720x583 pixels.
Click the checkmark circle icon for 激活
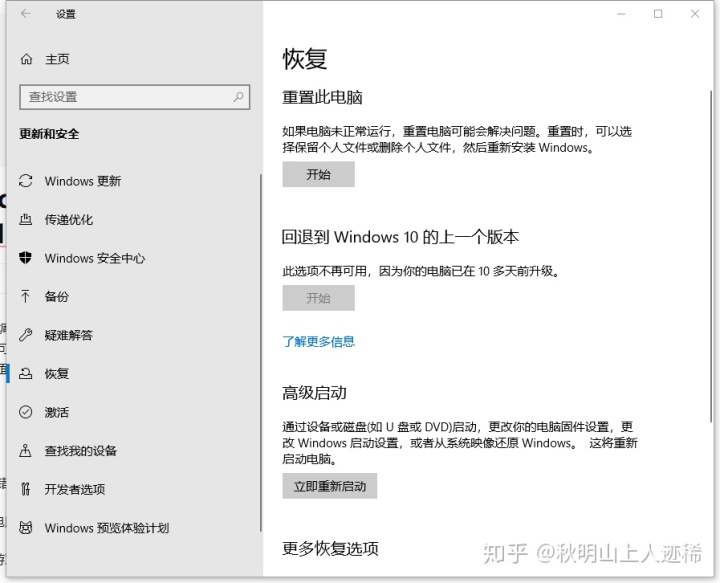point(26,412)
